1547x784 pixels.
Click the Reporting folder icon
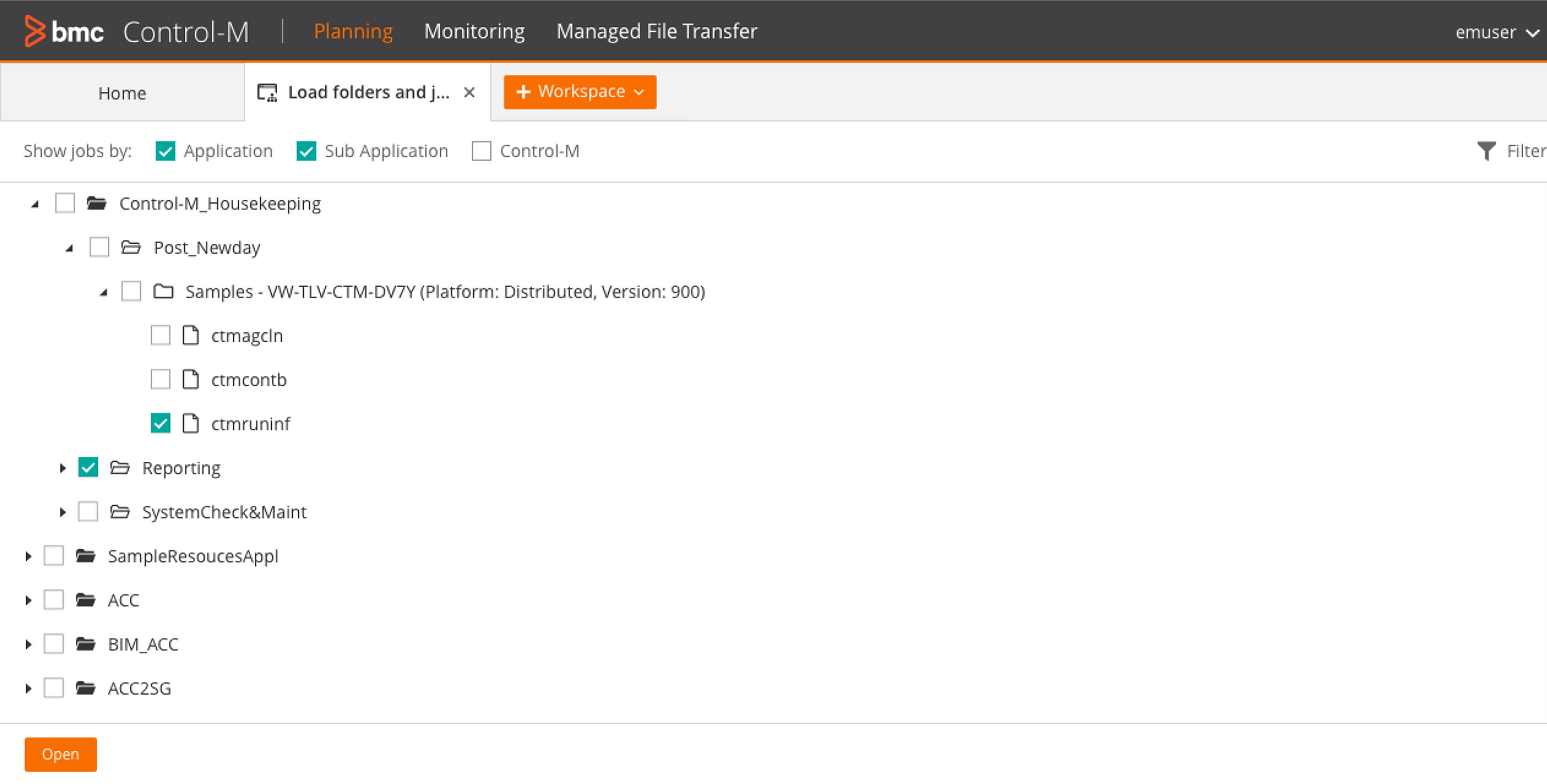click(x=120, y=467)
